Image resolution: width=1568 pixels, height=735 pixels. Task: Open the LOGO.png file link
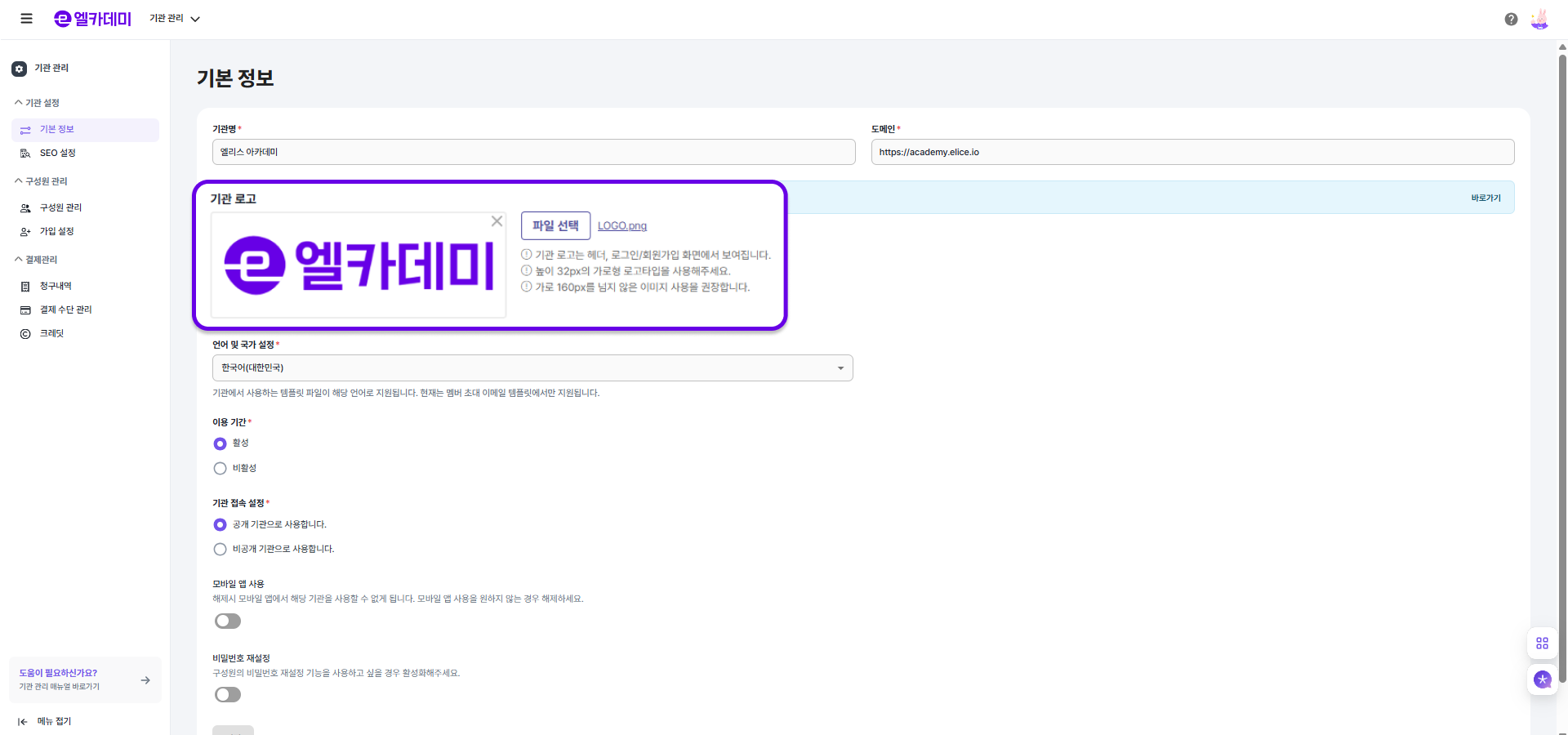622,226
